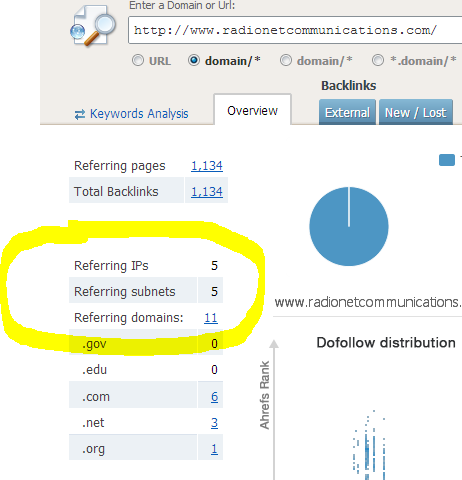Open Referring domains count 11 link
462x480 pixels.
click(211, 318)
